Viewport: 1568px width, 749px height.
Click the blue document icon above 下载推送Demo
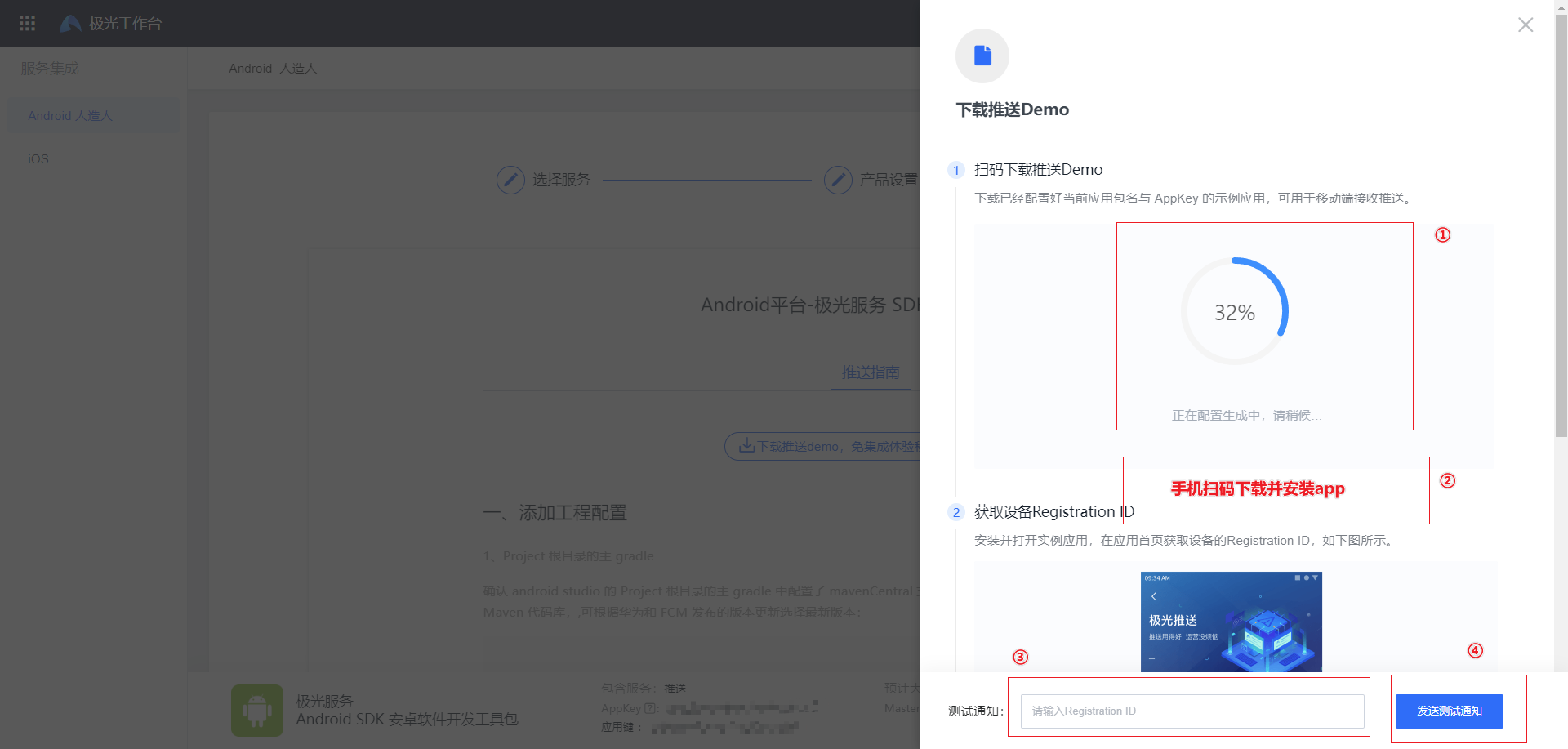(982, 56)
